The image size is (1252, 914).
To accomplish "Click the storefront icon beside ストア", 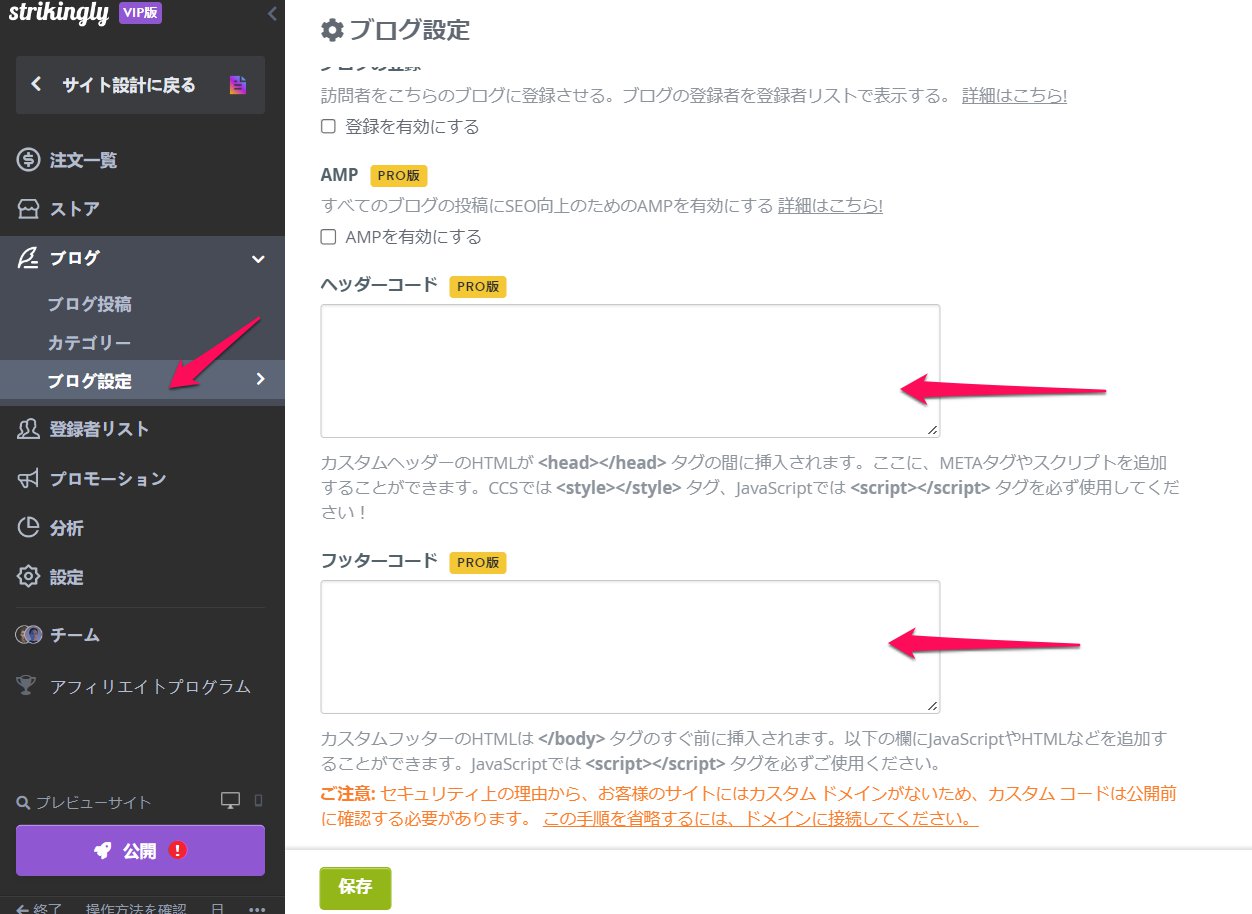I will (28, 209).
